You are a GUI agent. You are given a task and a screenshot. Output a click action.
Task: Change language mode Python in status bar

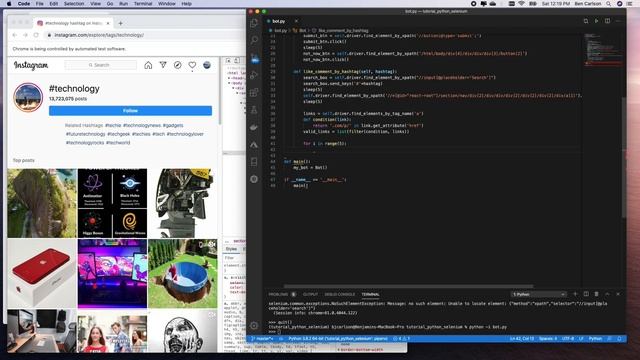point(595,339)
